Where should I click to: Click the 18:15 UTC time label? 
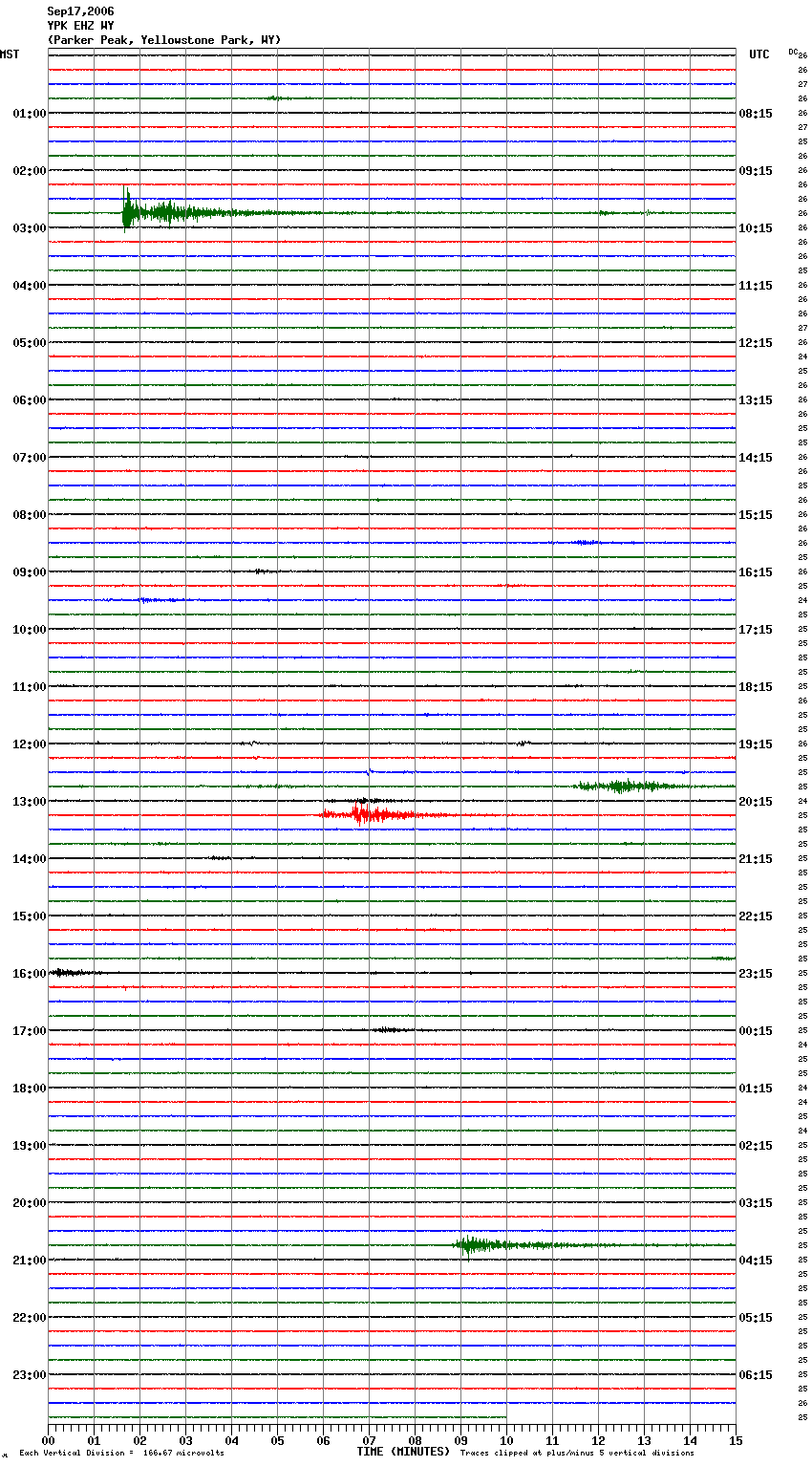[x=756, y=687]
